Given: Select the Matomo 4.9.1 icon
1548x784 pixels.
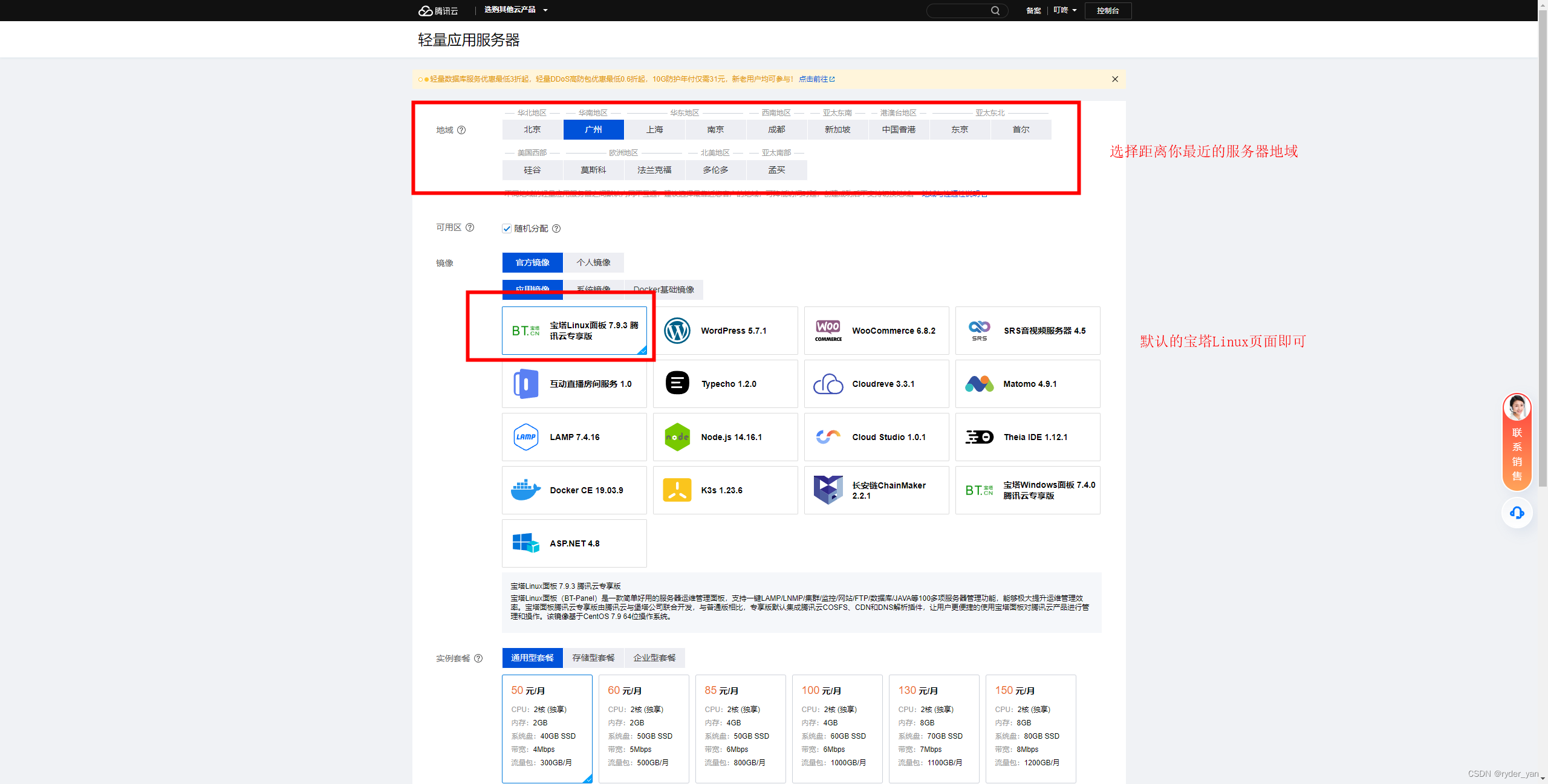Looking at the screenshot, I should pos(979,384).
